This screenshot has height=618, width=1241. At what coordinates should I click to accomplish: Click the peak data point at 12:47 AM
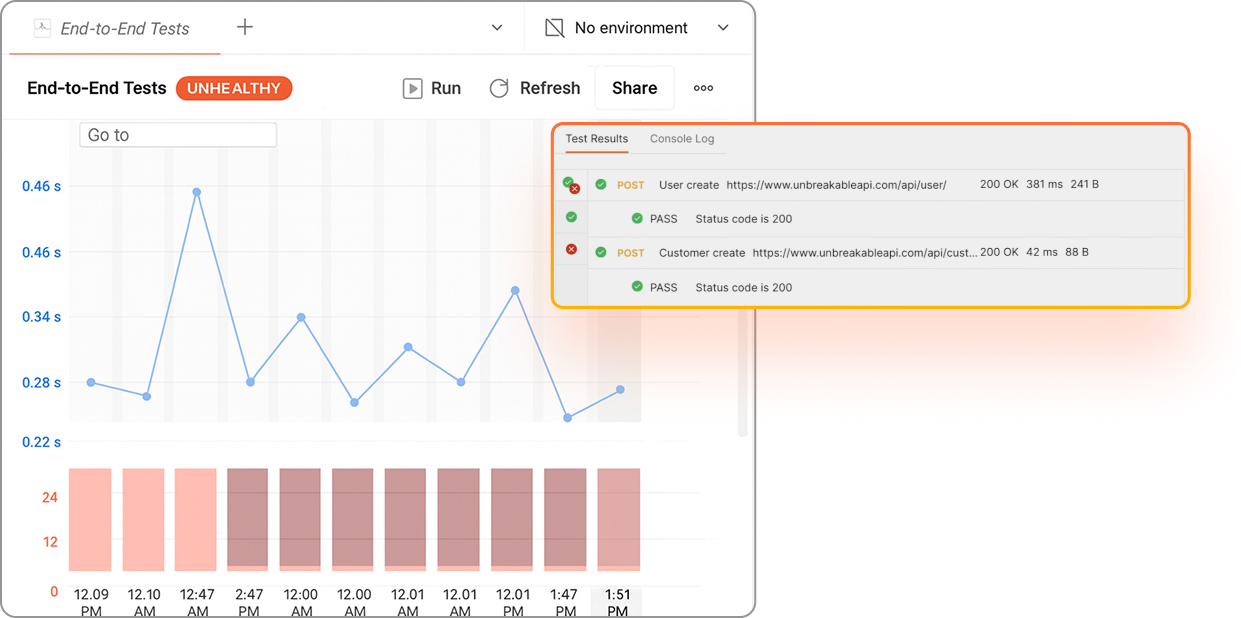[197, 192]
